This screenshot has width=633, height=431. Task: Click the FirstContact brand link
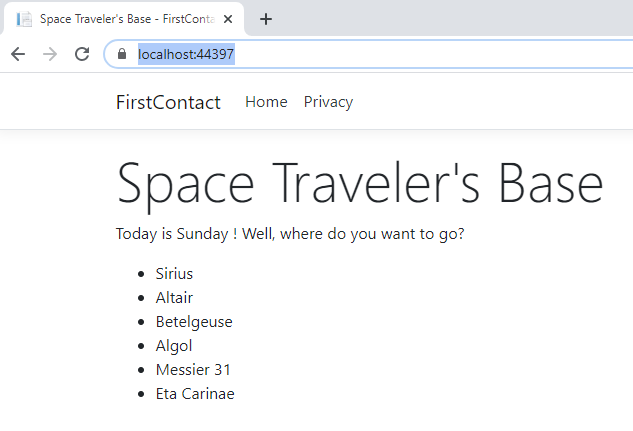[x=168, y=102]
